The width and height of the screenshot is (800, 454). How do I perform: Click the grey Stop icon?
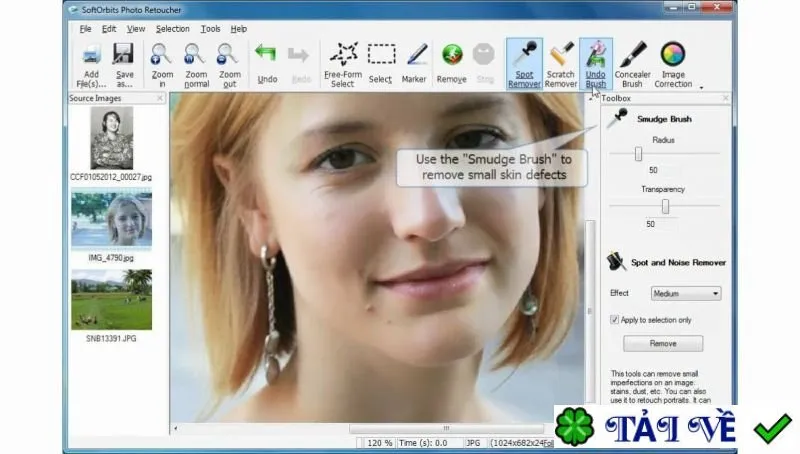[484, 54]
